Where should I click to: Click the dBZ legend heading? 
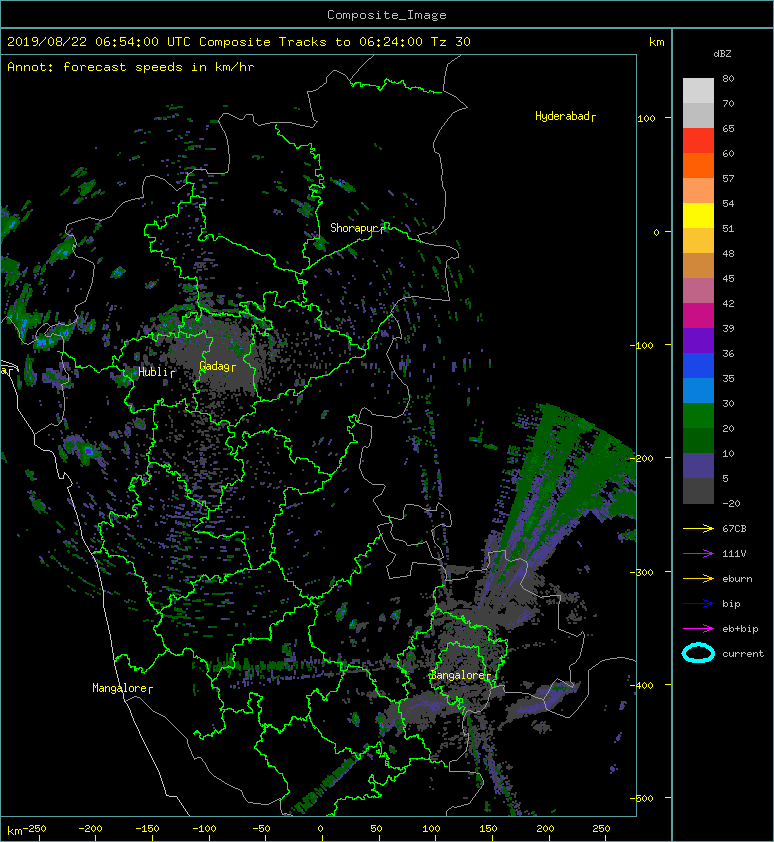(722, 54)
